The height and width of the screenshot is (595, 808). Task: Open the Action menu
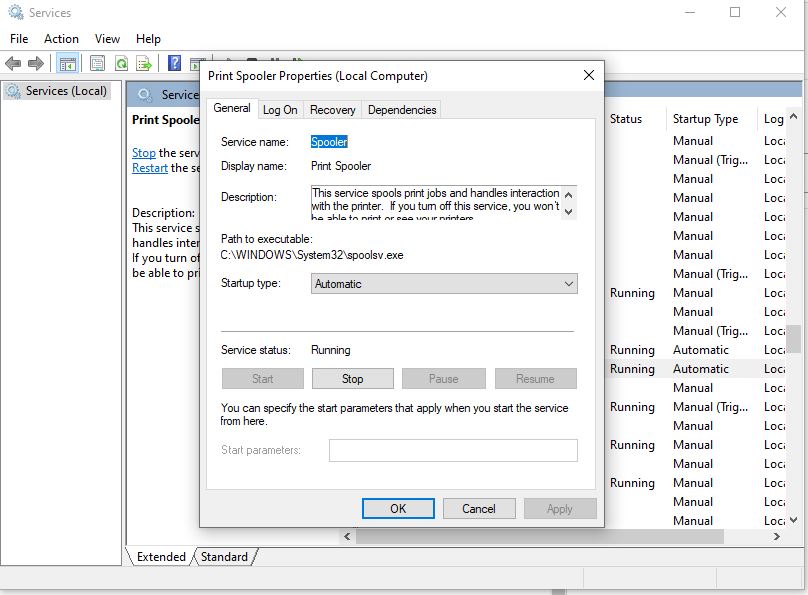[61, 39]
